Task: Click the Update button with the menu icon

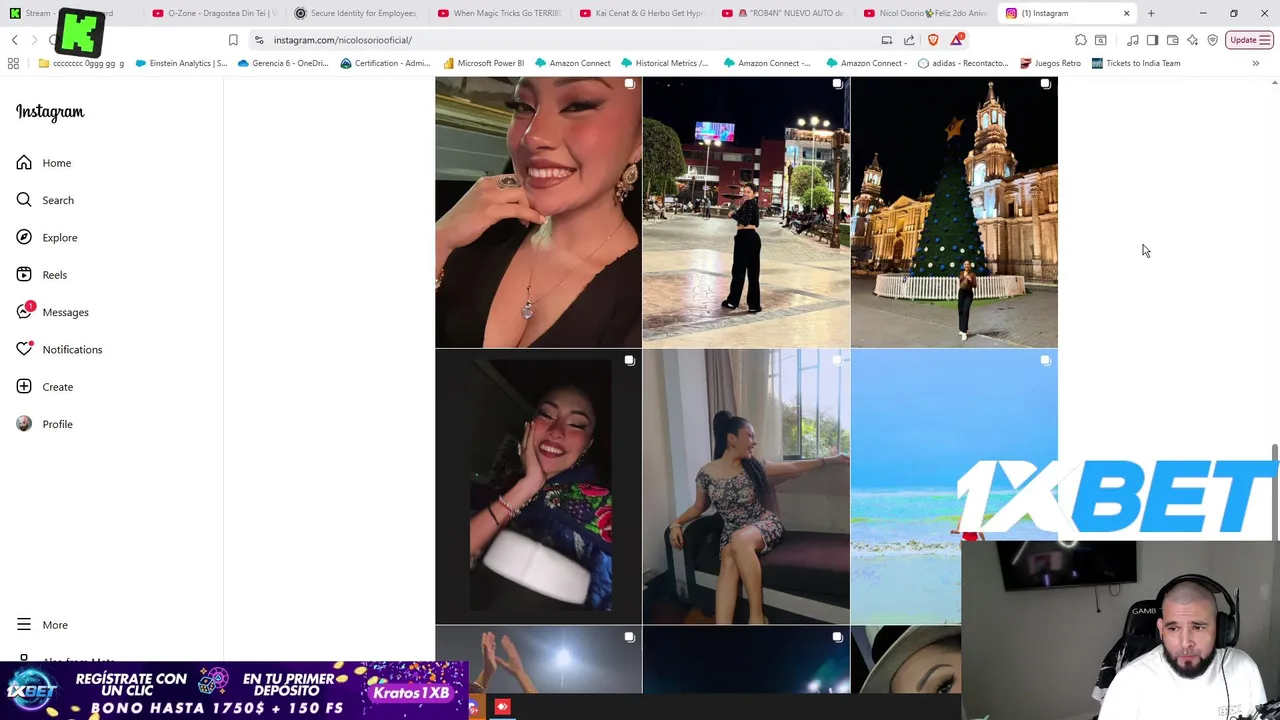Action: [1250, 40]
